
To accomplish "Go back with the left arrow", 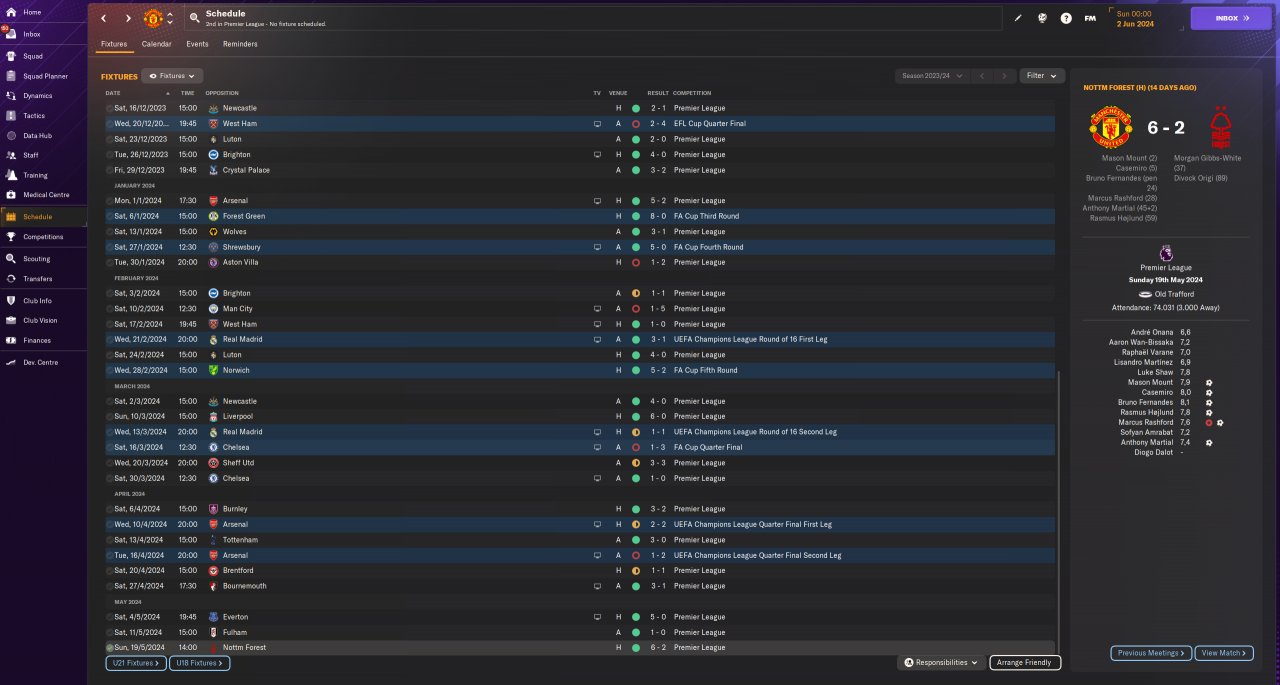I will [x=103, y=18].
